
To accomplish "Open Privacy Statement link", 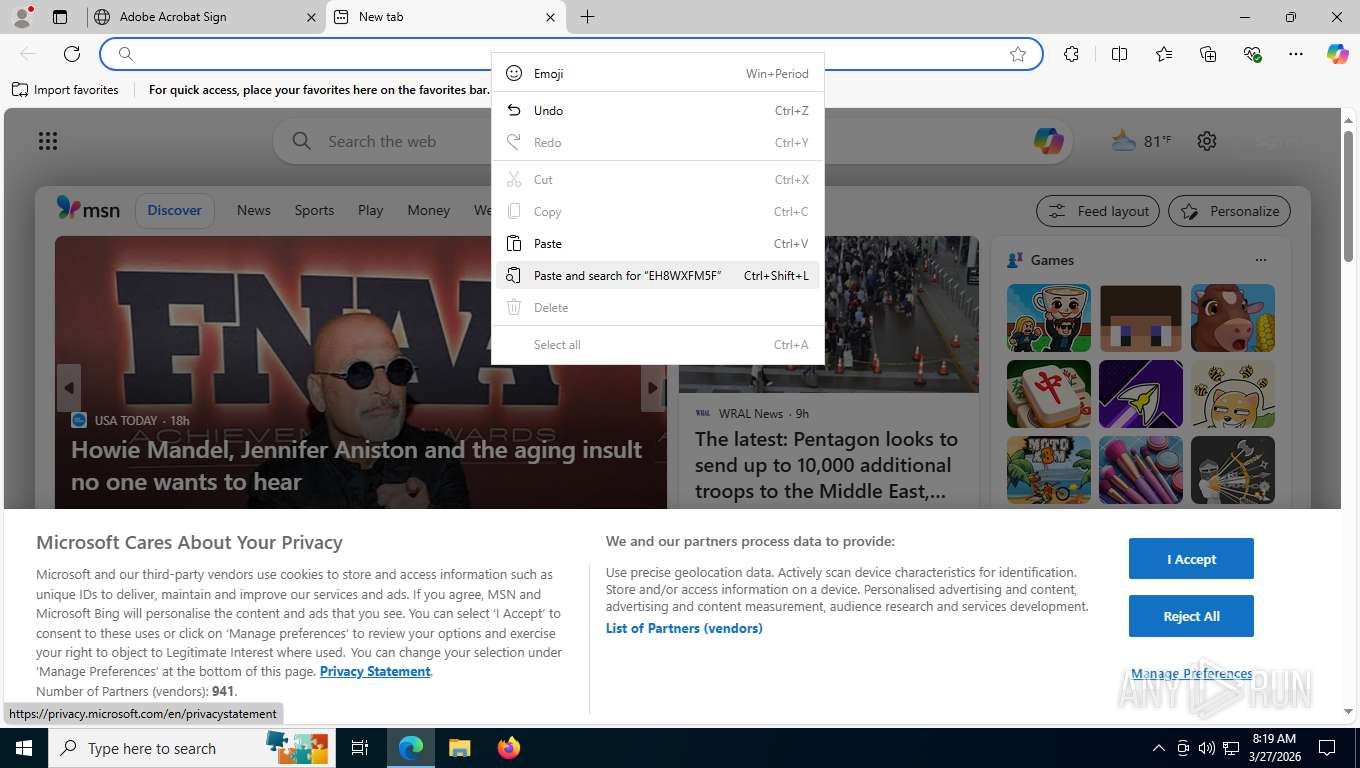I will point(375,671).
